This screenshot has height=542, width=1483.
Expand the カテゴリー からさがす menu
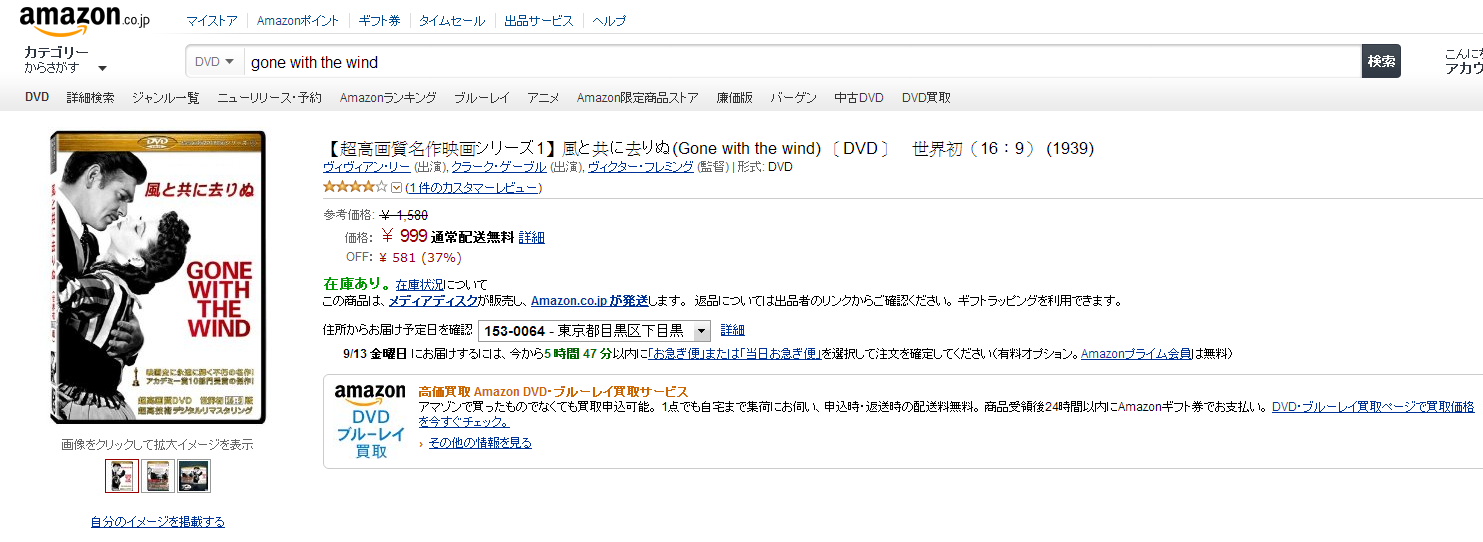65,60
